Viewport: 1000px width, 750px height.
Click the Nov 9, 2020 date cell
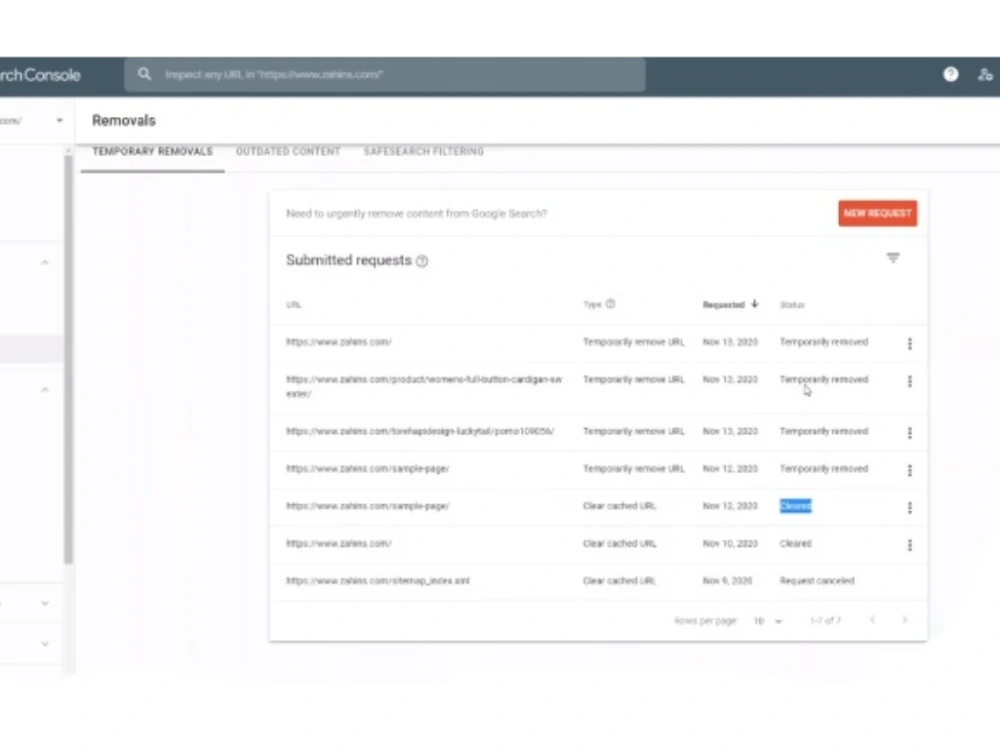pyautogui.click(x=727, y=581)
